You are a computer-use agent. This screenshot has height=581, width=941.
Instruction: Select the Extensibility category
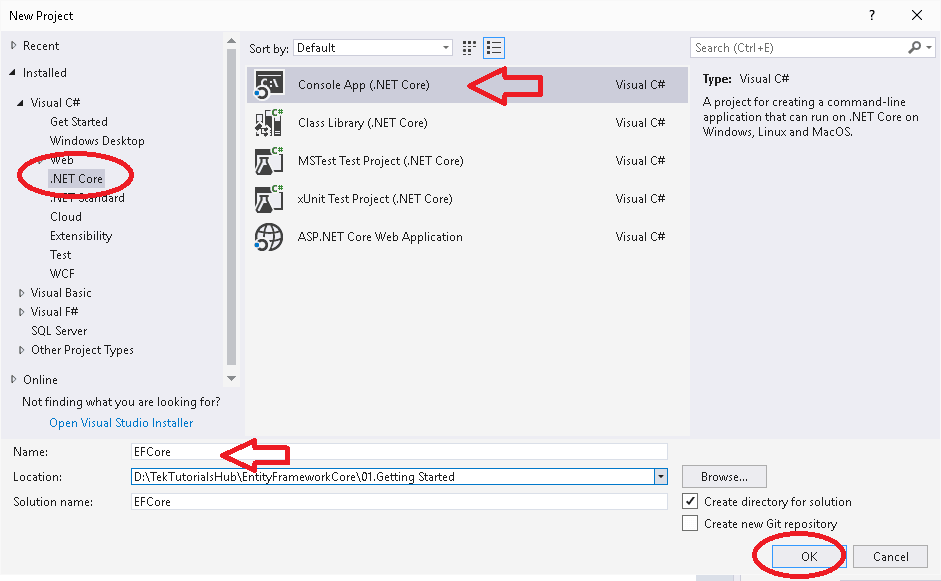(81, 236)
